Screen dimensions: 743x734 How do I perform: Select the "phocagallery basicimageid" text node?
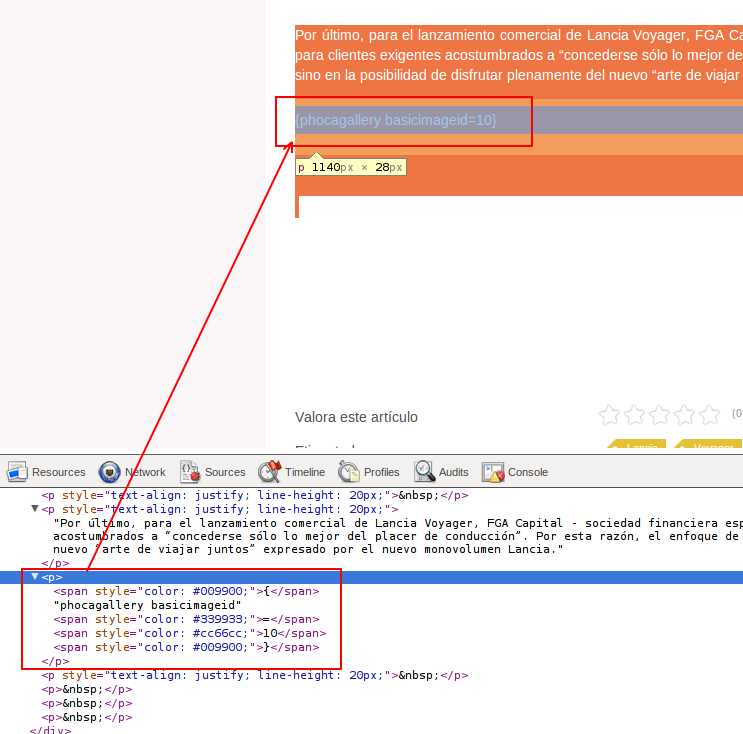147,605
